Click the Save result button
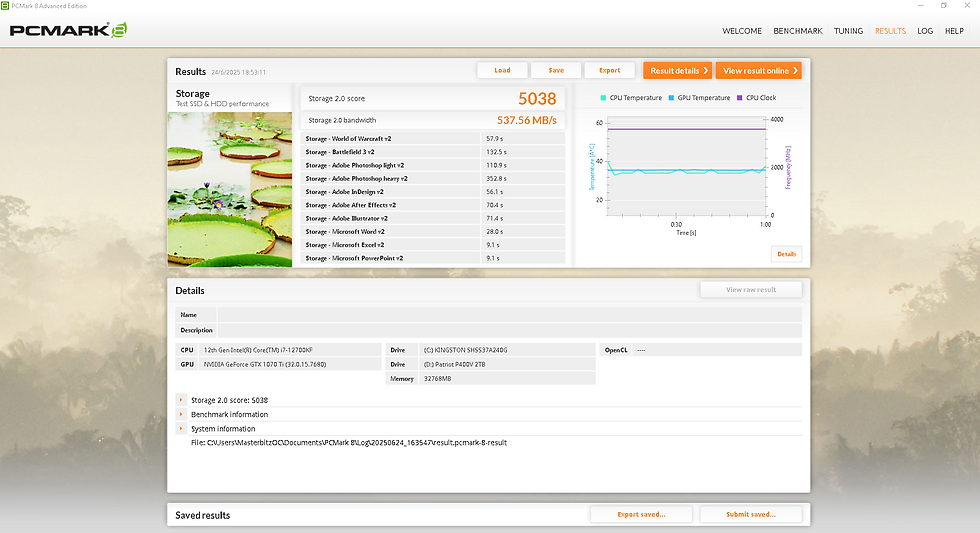 556,71
